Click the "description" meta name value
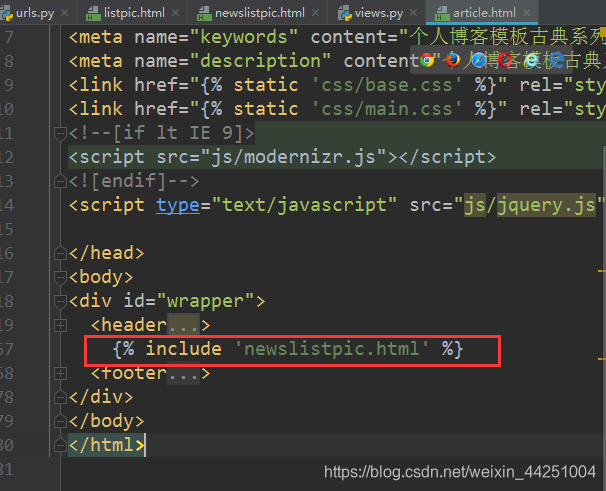The width and height of the screenshot is (606, 491). 260,61
